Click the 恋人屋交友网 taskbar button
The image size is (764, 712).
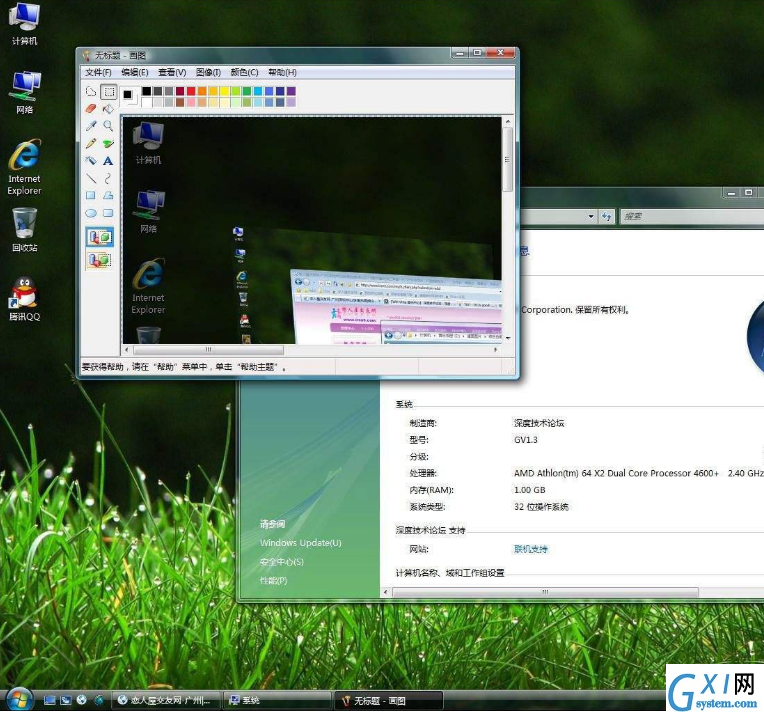point(166,700)
